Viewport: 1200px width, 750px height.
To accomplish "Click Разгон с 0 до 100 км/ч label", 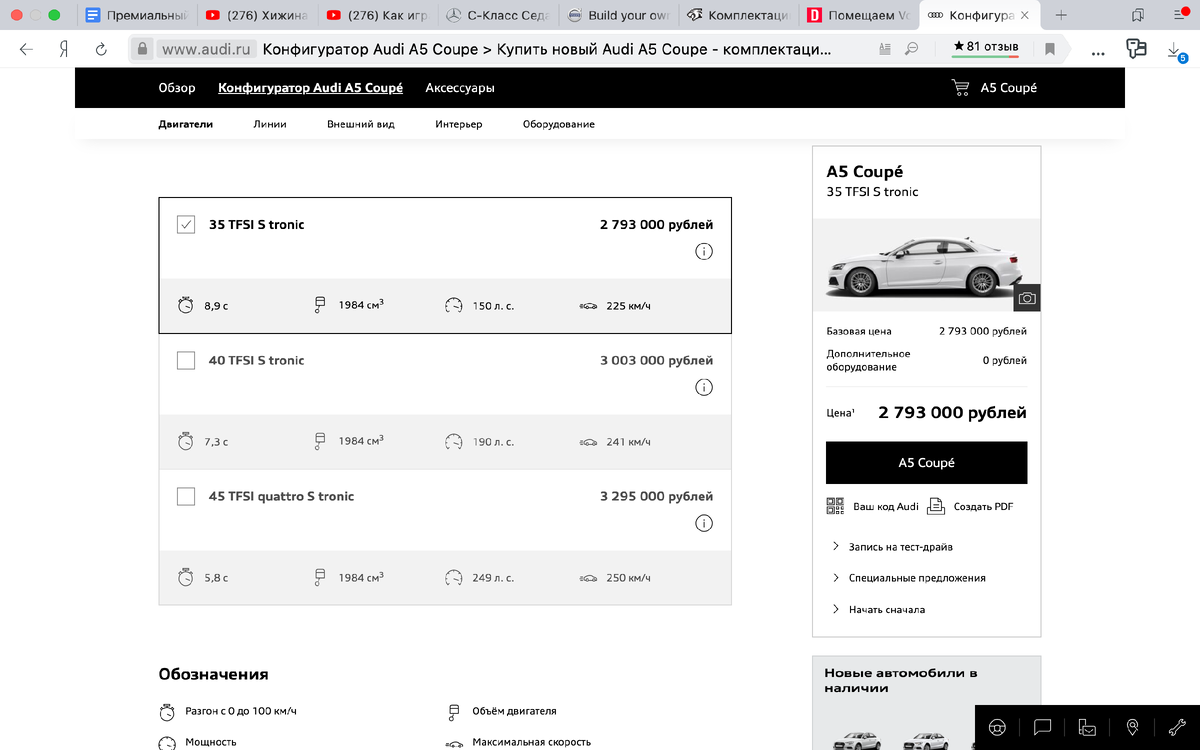I will pos(241,711).
